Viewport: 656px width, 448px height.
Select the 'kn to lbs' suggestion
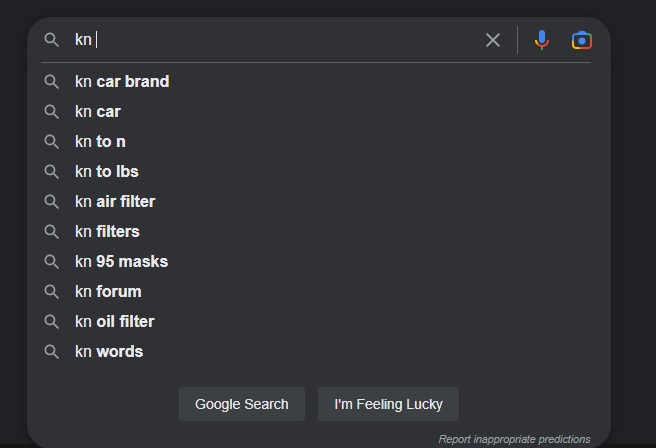(x=107, y=172)
